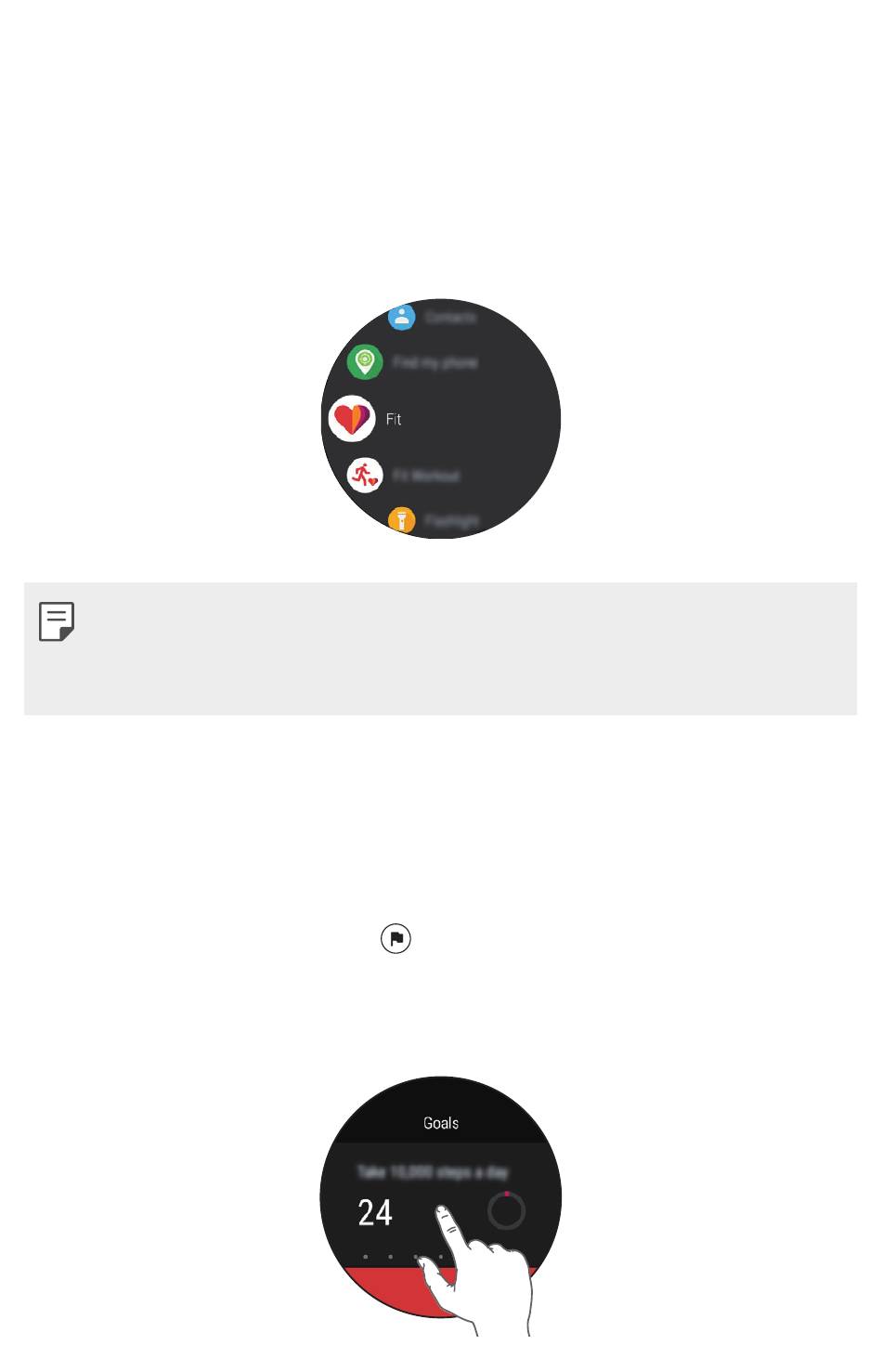Select the Fit app label
The height and width of the screenshot is (1372, 882).
click(x=394, y=420)
